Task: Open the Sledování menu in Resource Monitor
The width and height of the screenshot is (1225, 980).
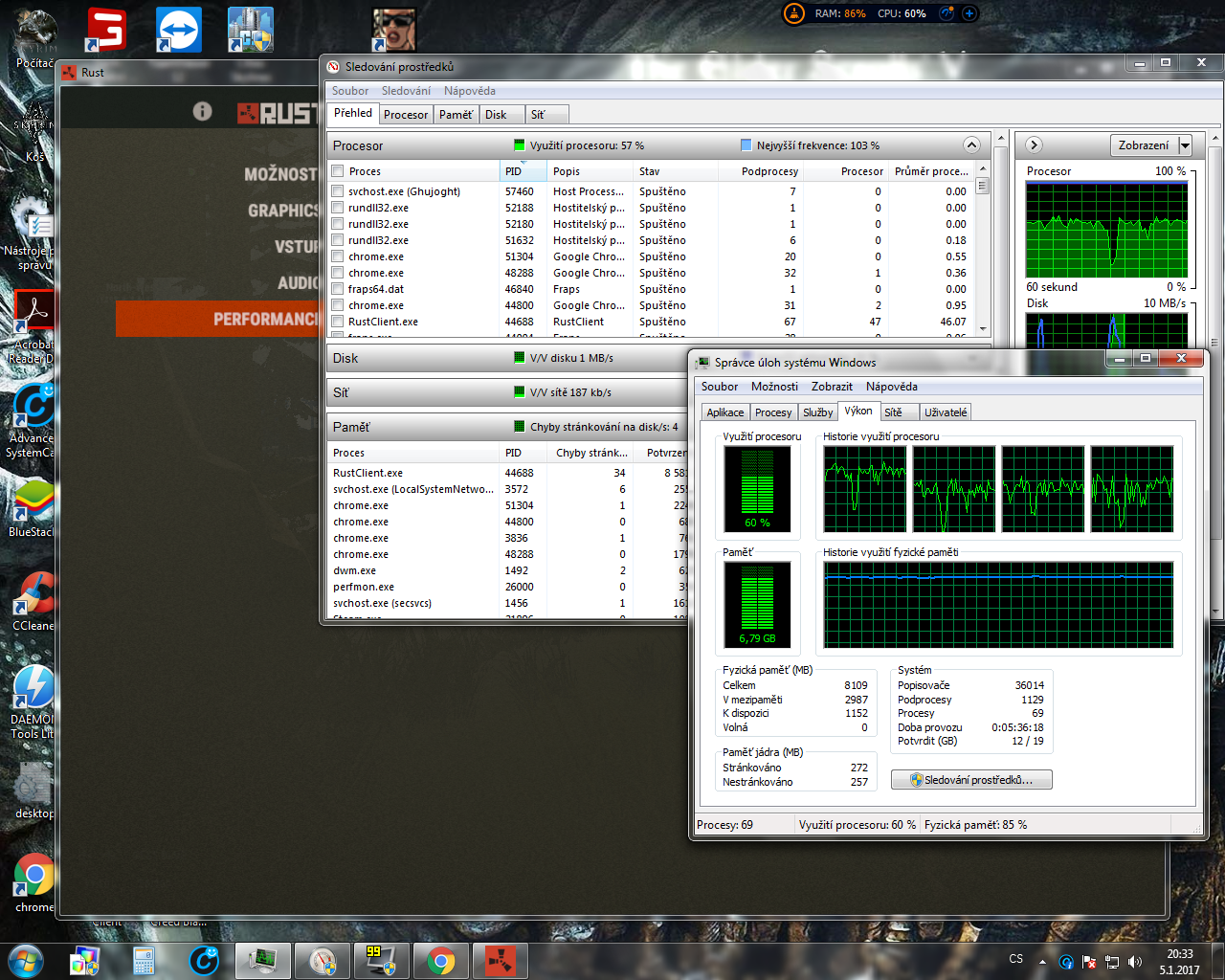Action: click(x=406, y=91)
